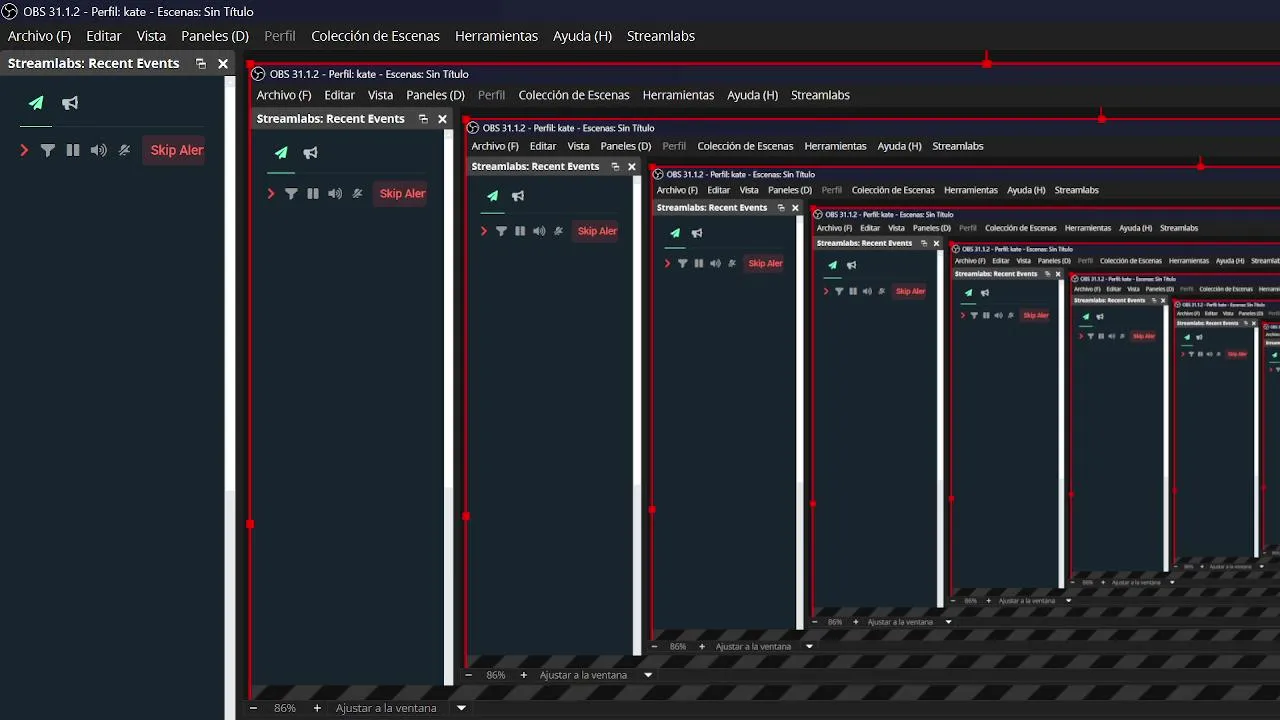Viewport: 1280px width, 720px height.
Task: Open the Vista menu
Action: 151,36
